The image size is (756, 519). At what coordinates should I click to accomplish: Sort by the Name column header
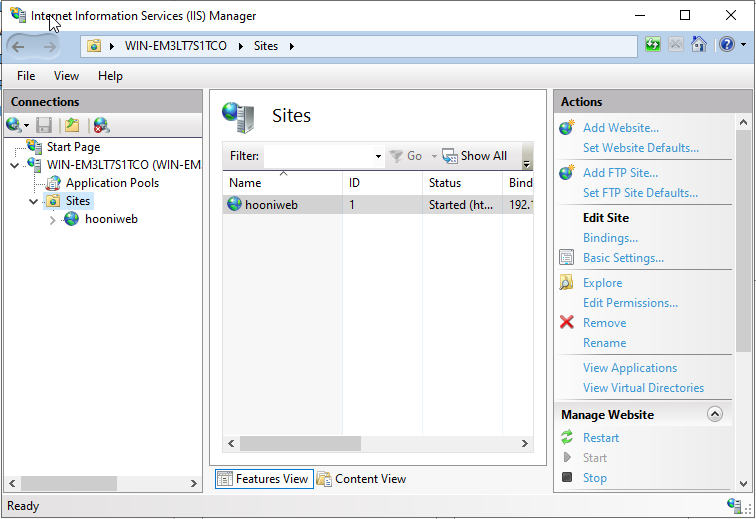click(x=283, y=183)
